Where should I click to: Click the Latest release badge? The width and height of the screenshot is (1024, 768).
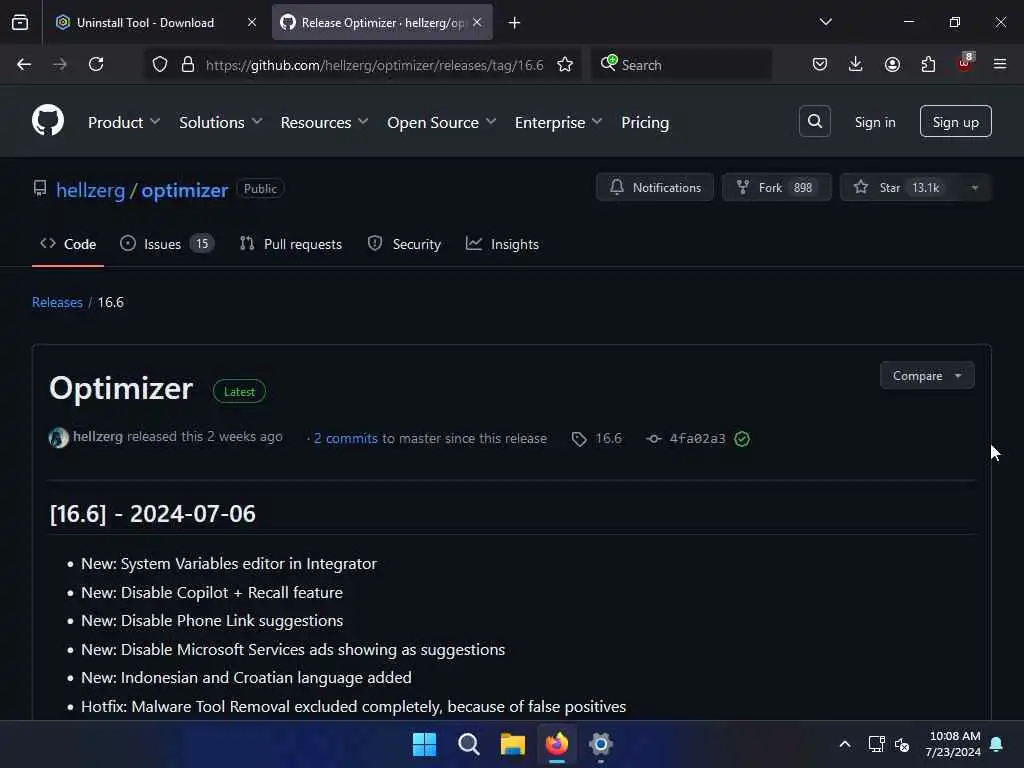(239, 392)
